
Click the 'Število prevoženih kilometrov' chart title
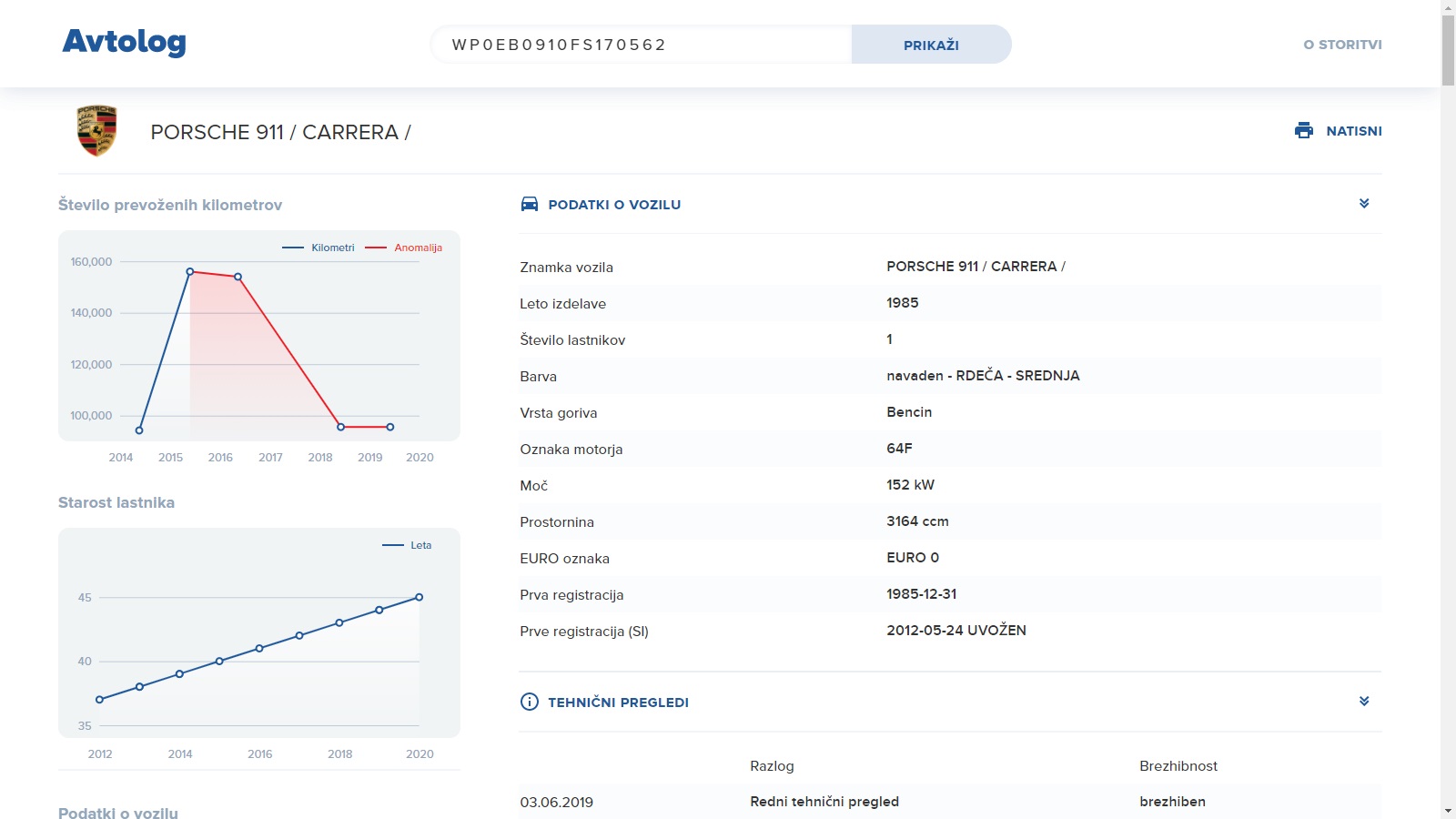(x=170, y=205)
